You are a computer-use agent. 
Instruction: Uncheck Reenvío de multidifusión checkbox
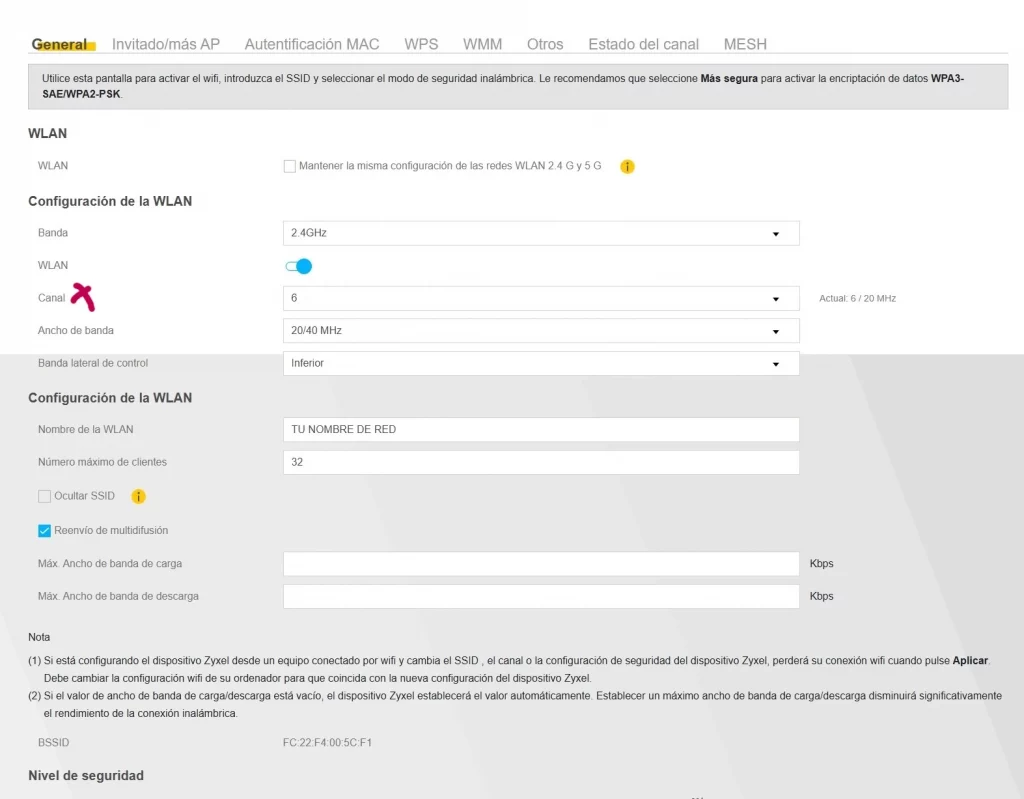point(44,530)
